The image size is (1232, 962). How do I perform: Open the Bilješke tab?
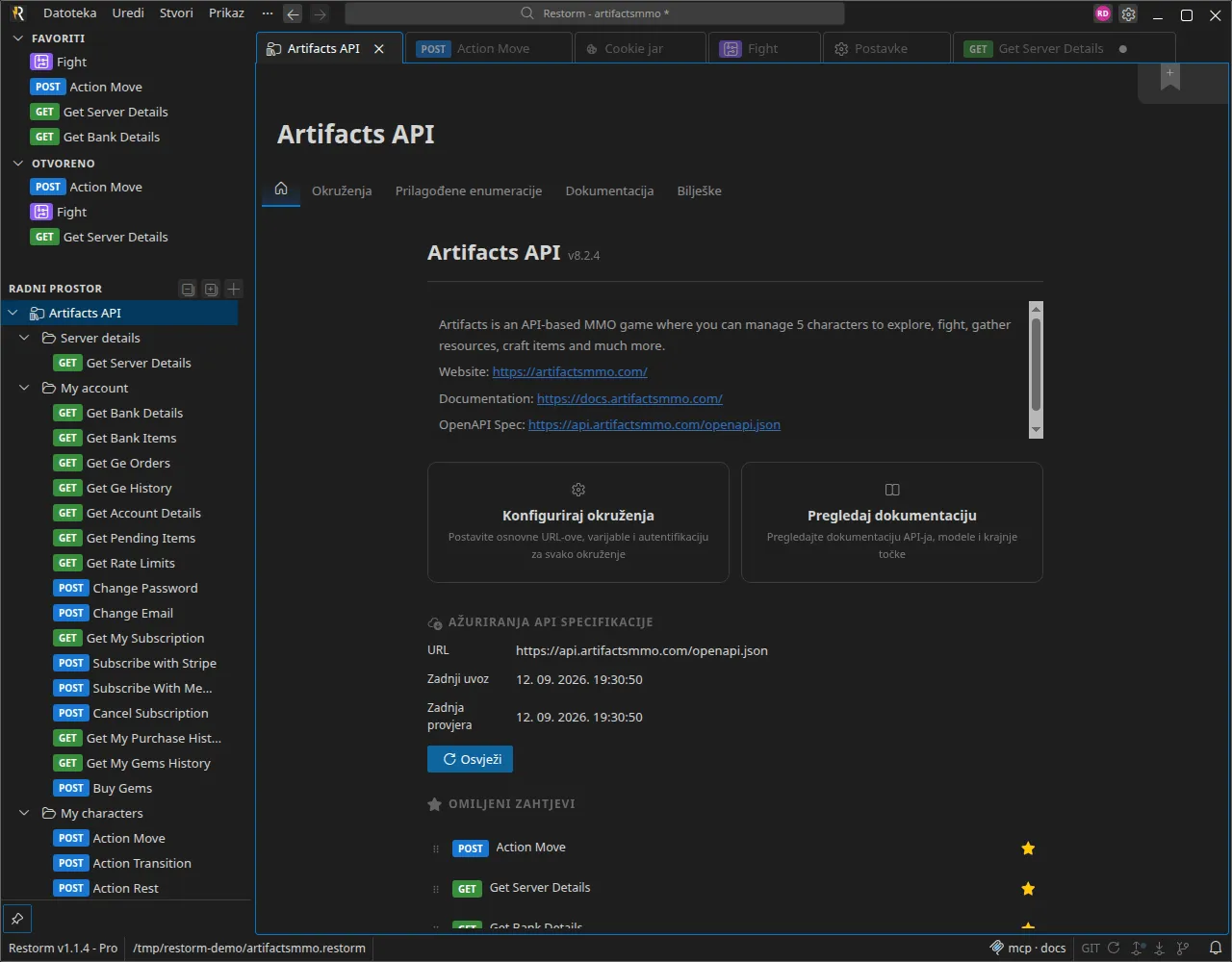pyautogui.click(x=699, y=191)
